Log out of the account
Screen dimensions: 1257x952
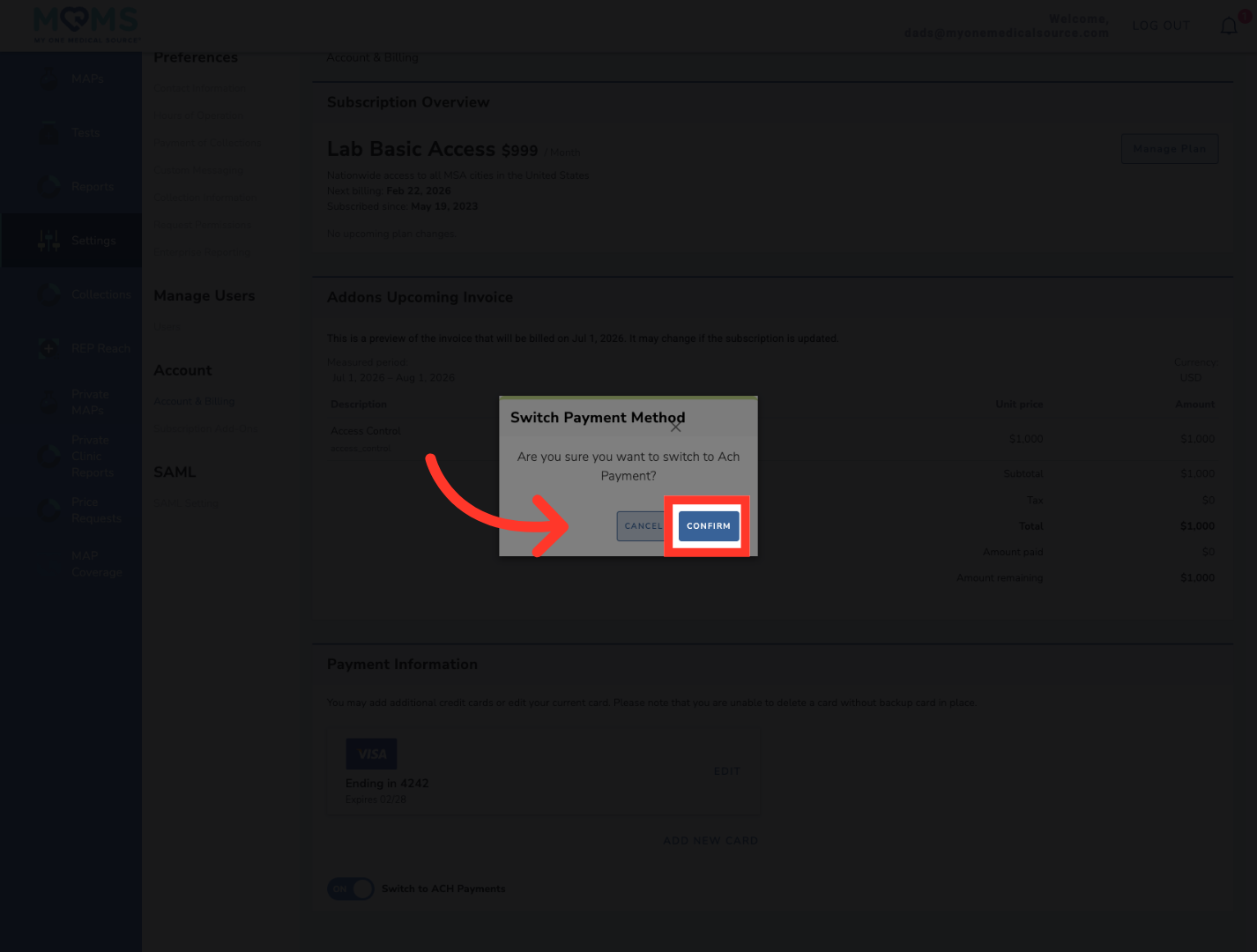[1161, 26]
